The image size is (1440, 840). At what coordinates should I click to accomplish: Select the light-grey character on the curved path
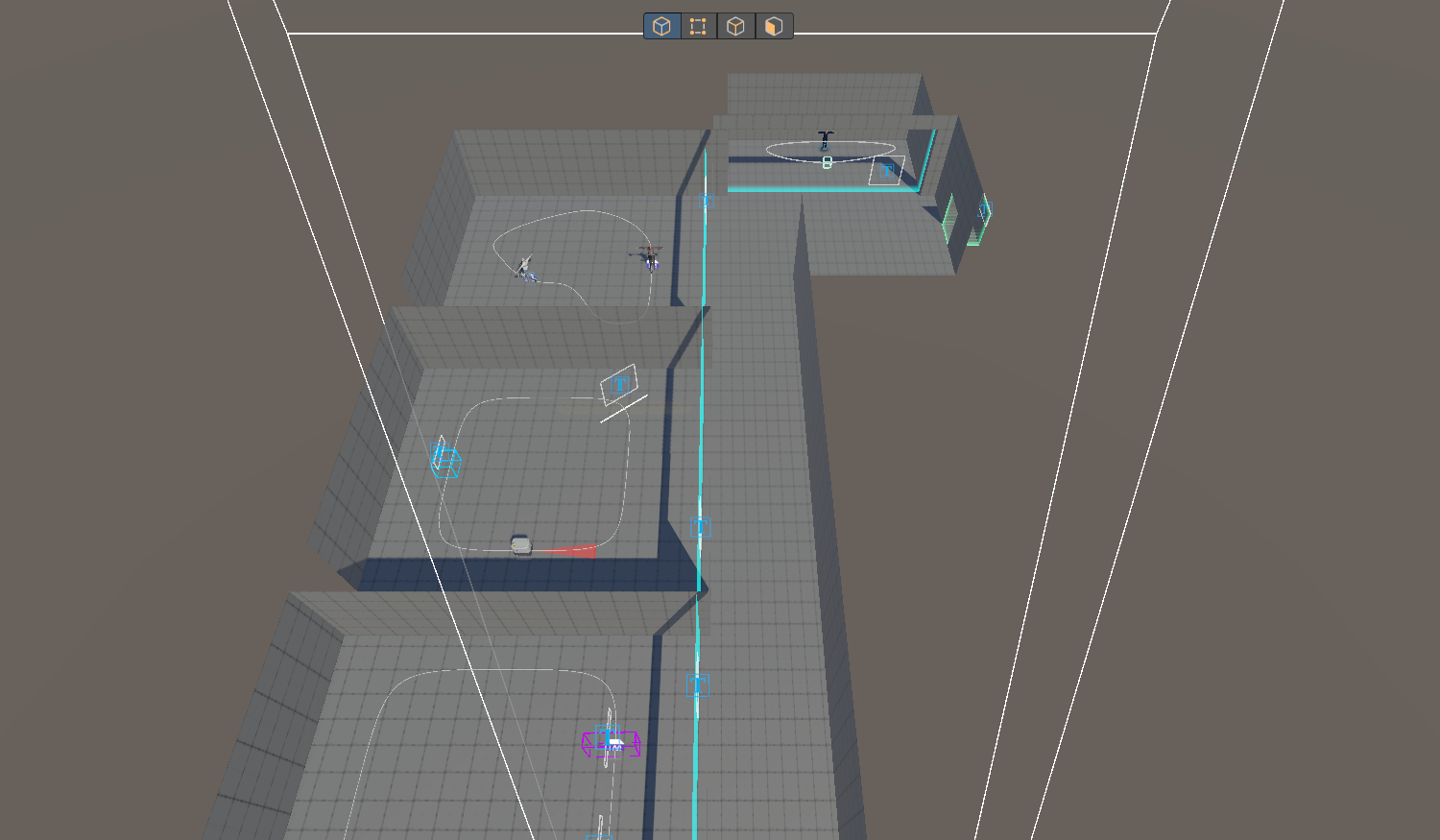[x=524, y=266]
